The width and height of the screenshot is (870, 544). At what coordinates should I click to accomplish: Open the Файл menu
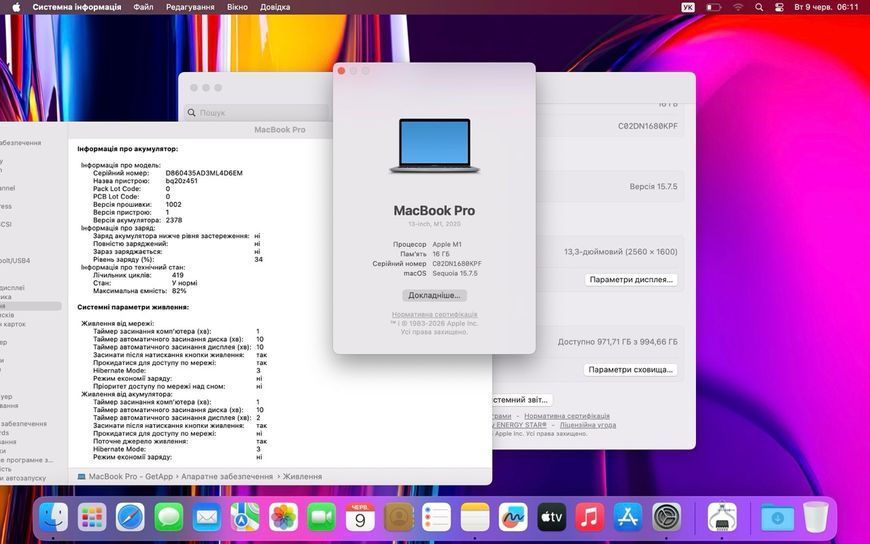[143, 7]
